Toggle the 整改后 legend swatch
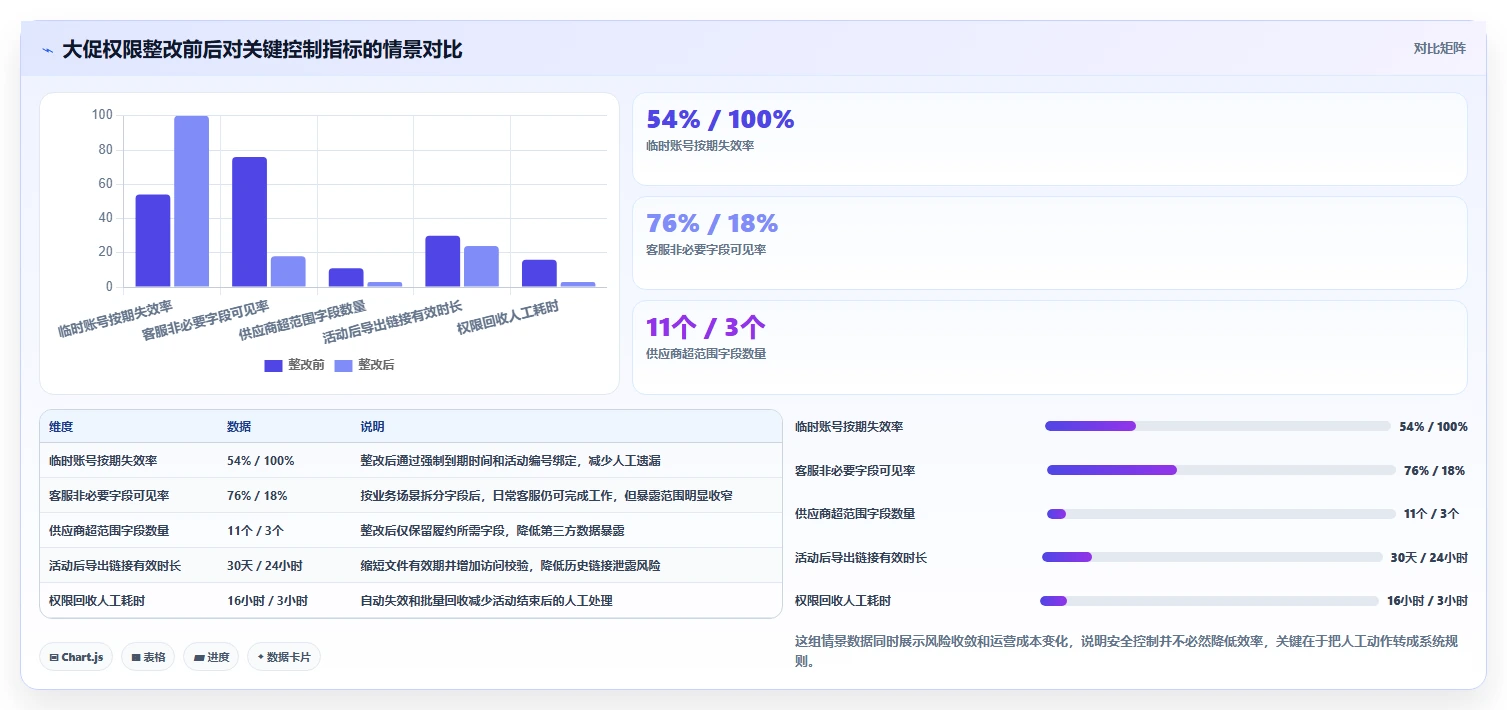This screenshot has width=1507, height=710. (343, 366)
